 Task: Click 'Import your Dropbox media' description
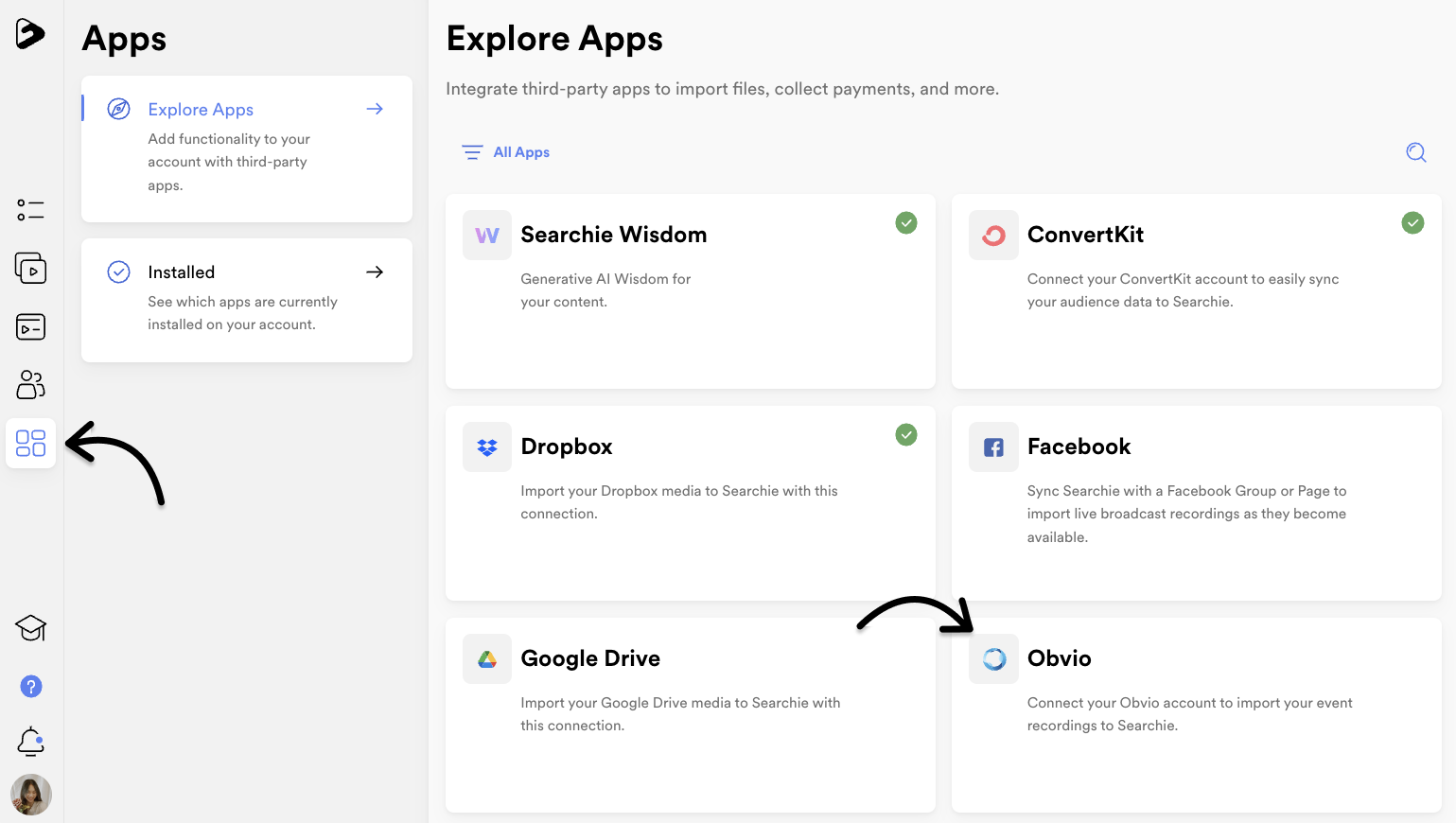[x=679, y=502]
